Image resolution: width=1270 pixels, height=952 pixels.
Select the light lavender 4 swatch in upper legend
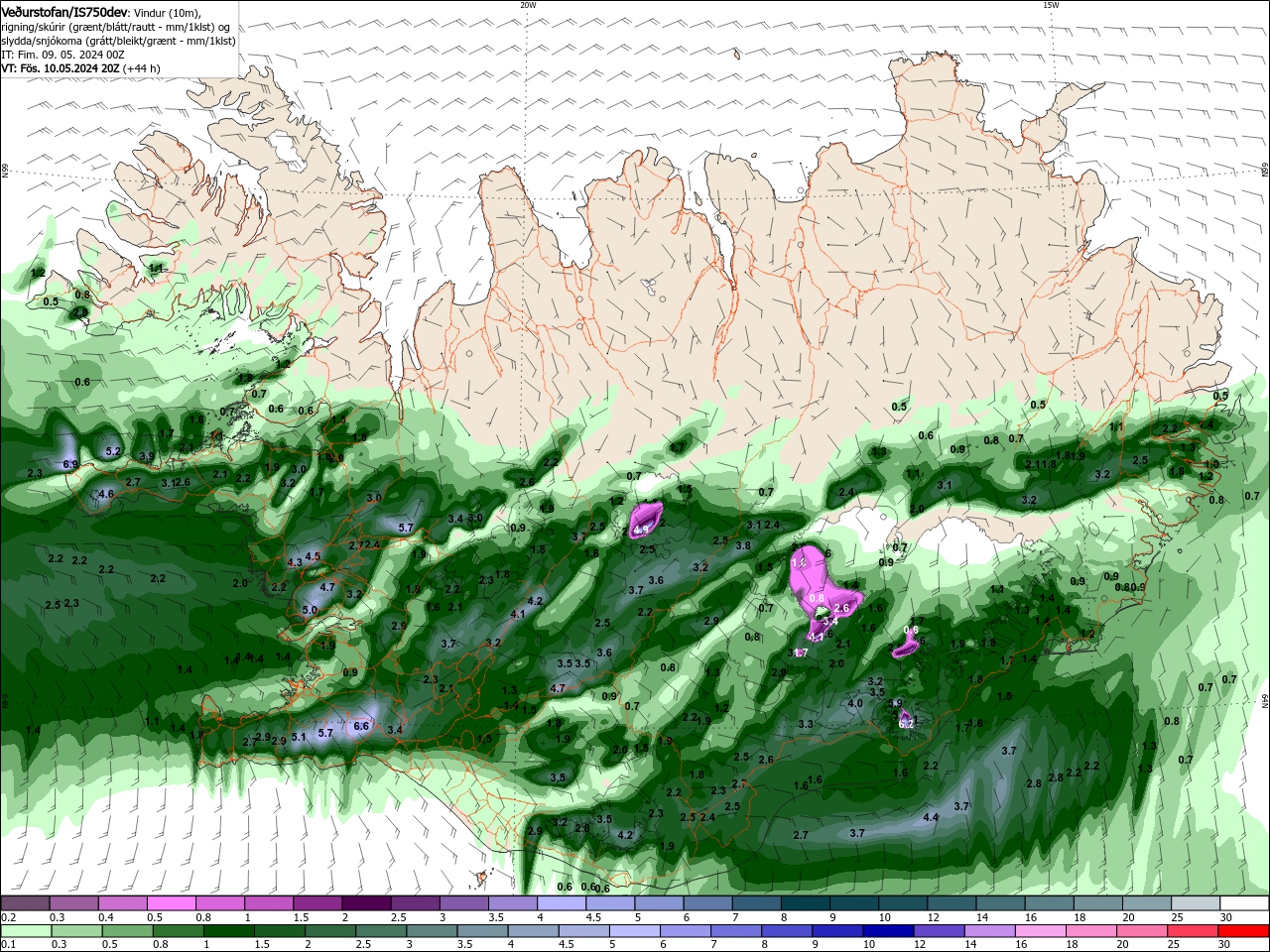(562, 903)
